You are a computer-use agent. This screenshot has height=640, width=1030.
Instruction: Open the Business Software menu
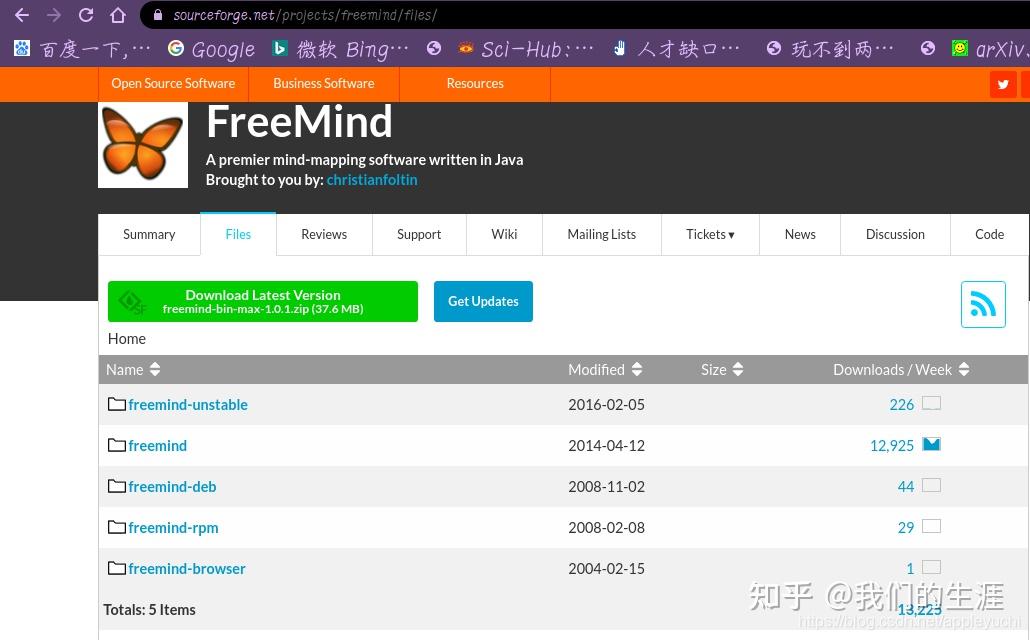324,83
